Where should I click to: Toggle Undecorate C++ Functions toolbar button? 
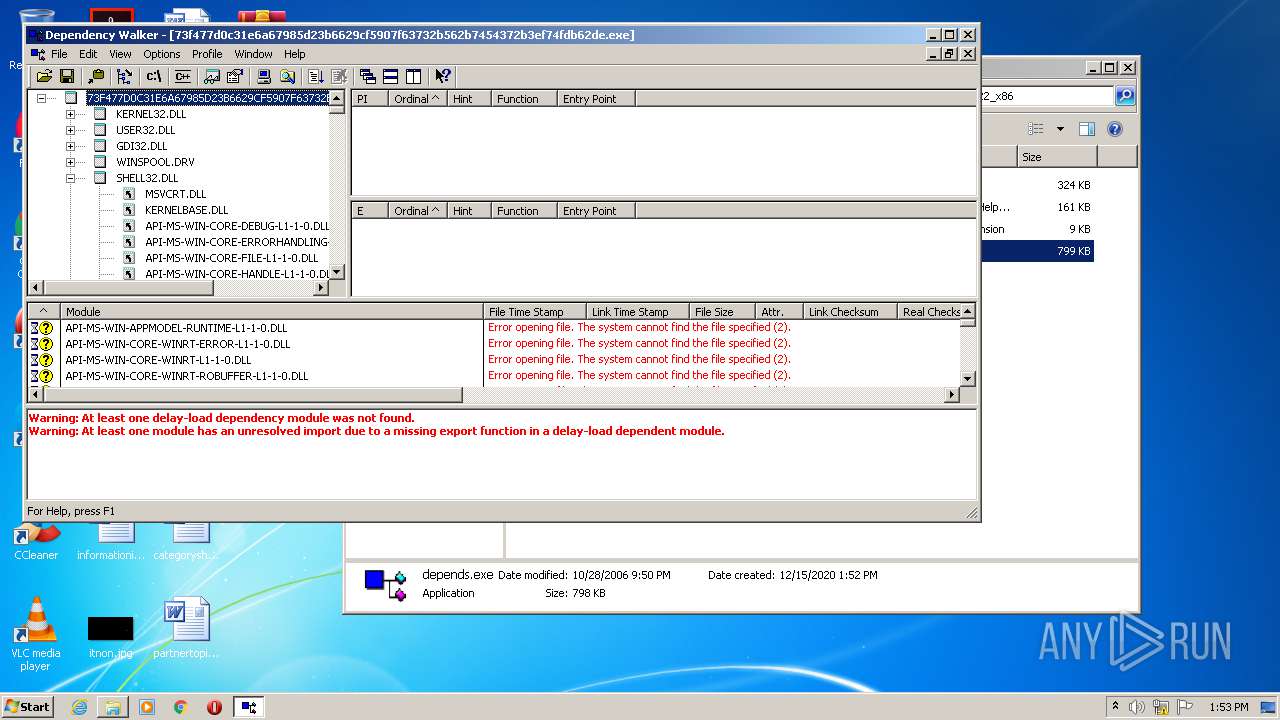point(183,76)
